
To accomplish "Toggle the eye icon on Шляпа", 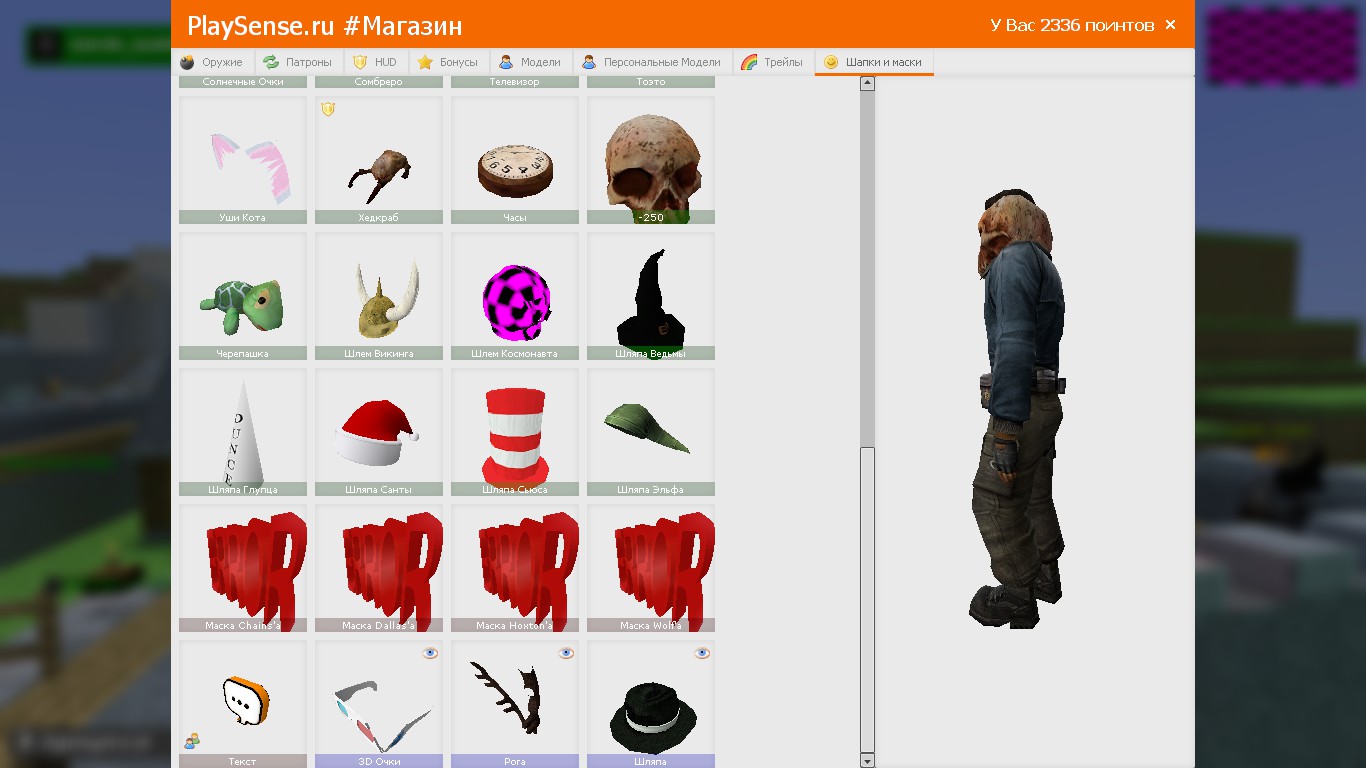I will click(x=702, y=653).
